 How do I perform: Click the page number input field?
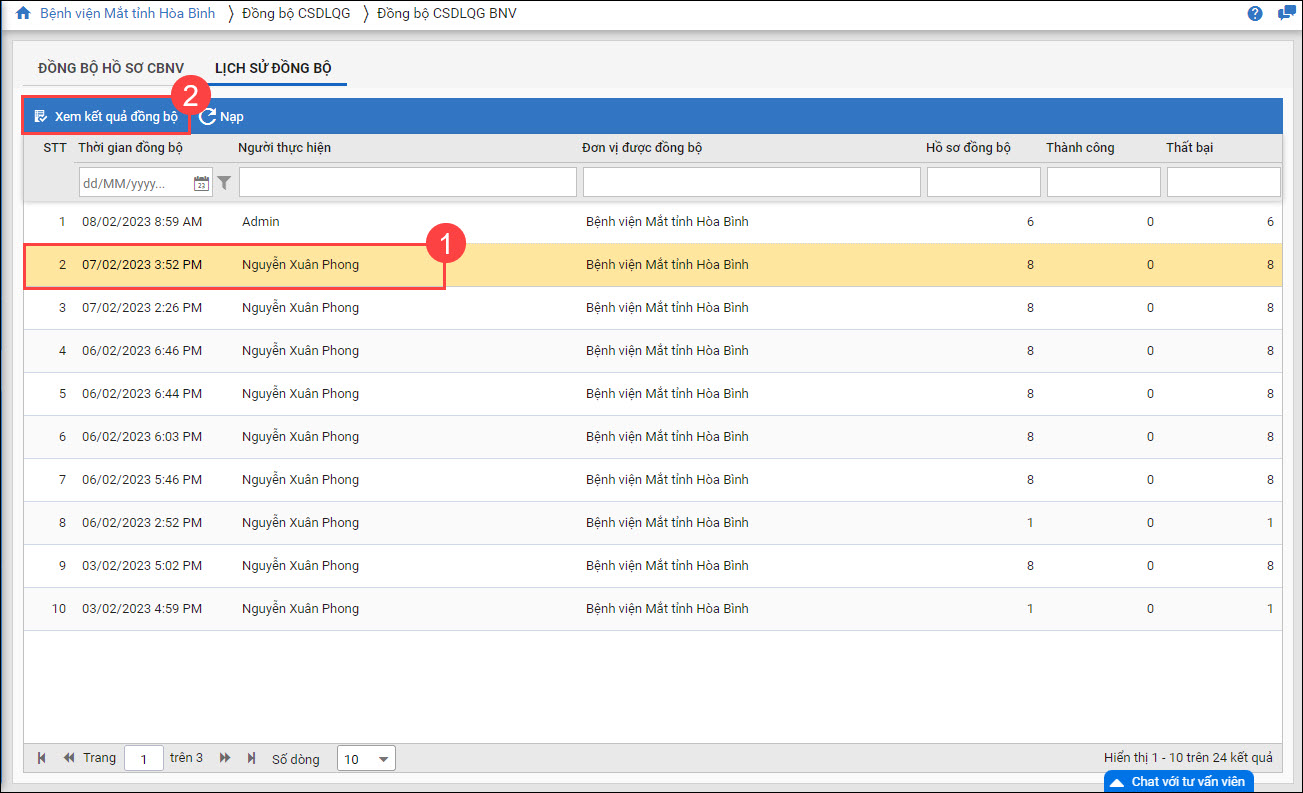pyautogui.click(x=144, y=759)
